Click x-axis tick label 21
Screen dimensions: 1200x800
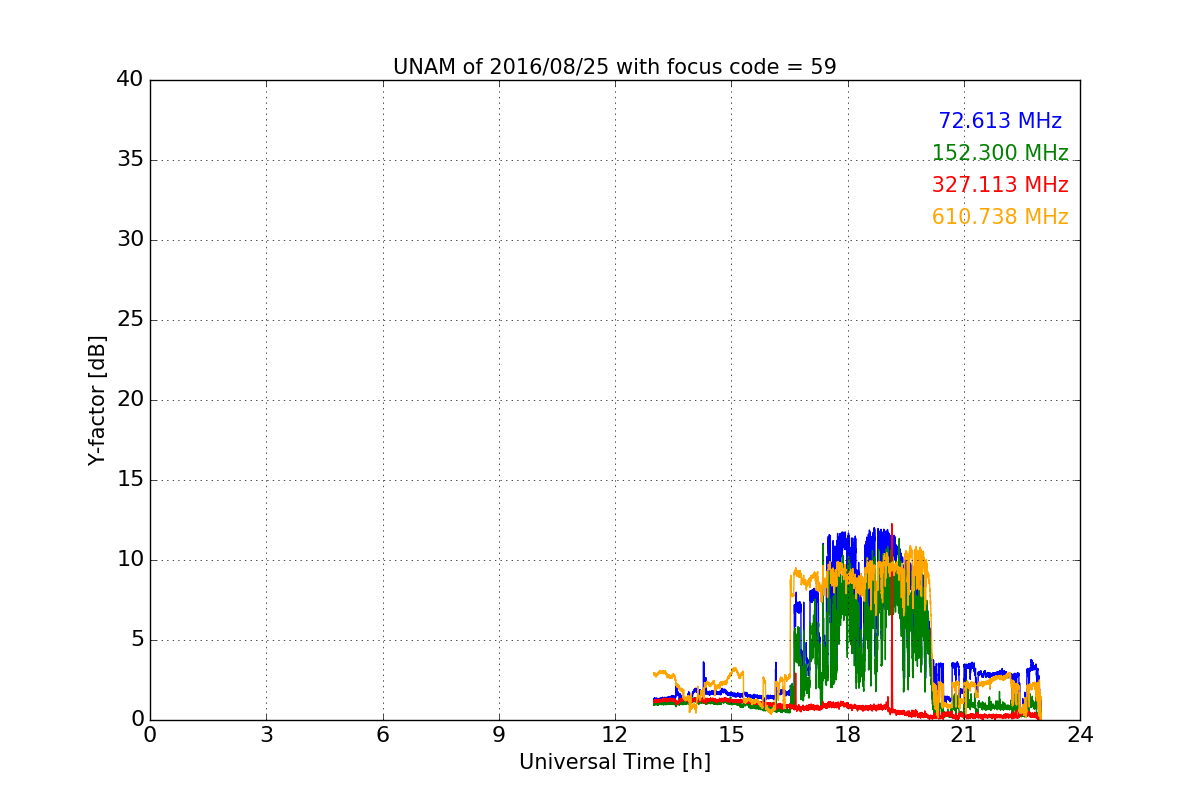click(x=964, y=734)
